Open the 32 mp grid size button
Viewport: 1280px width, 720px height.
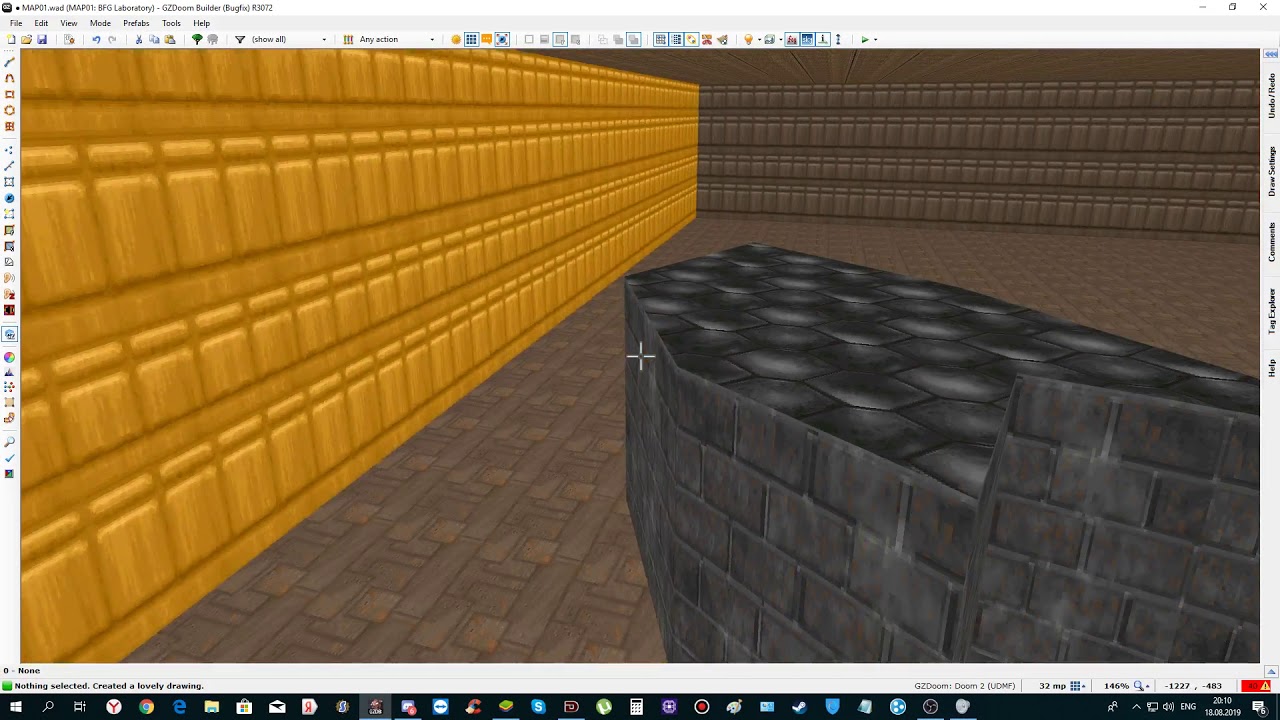pos(1062,686)
